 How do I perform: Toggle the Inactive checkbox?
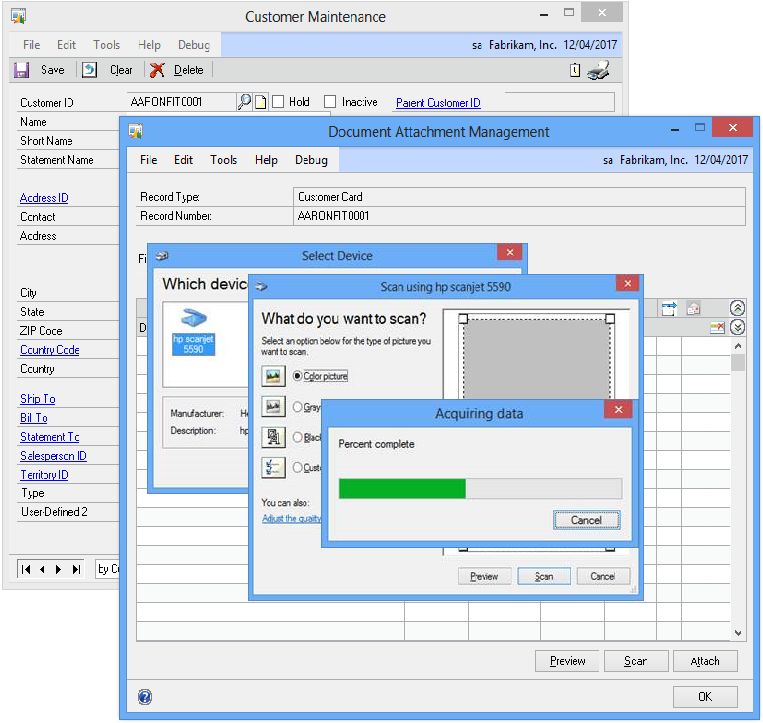coord(330,102)
